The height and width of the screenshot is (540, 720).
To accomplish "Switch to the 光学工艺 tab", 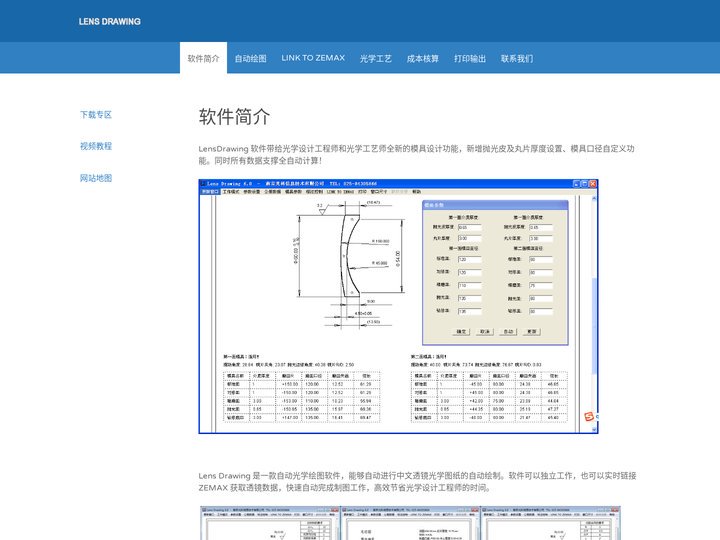I will tap(375, 58).
